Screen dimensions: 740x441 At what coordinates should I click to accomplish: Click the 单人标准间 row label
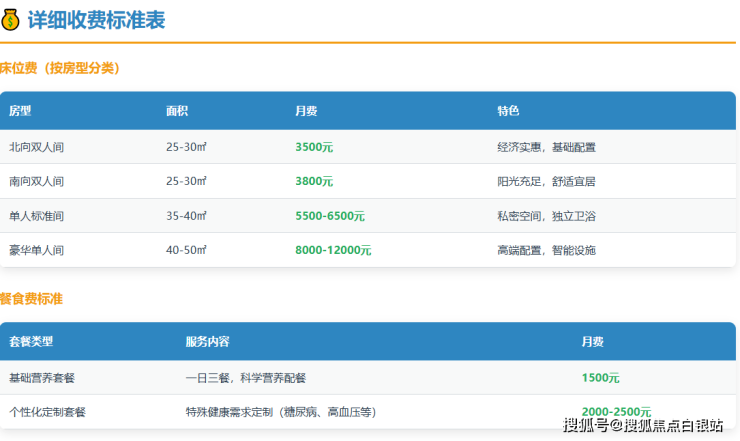coord(37,216)
